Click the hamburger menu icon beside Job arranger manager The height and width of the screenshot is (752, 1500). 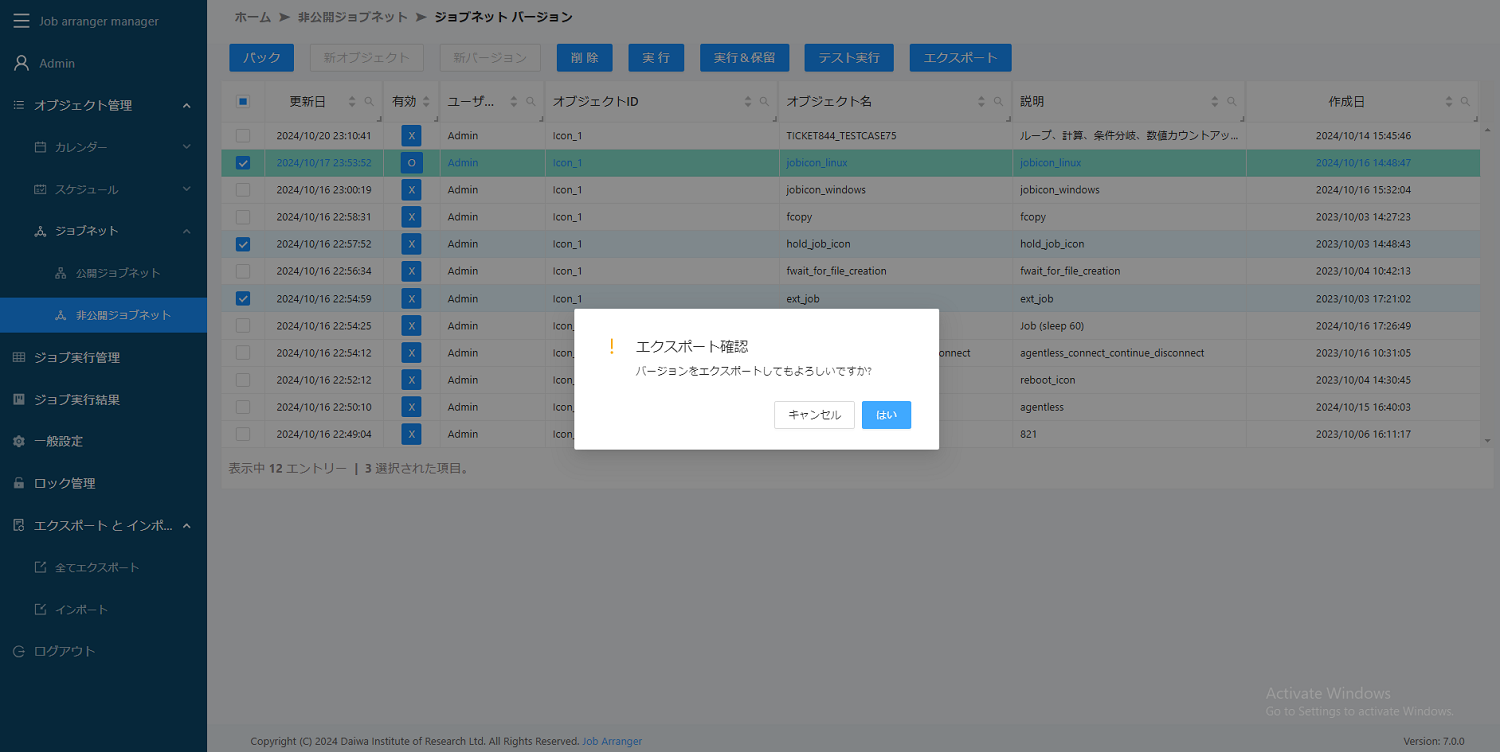pyautogui.click(x=21, y=20)
